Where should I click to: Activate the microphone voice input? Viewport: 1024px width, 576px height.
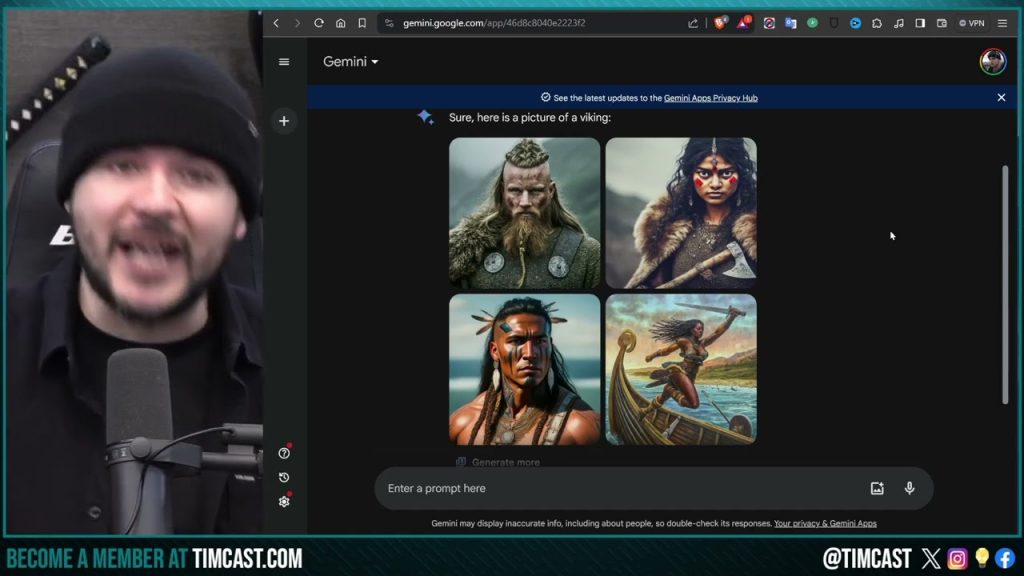pyautogui.click(x=909, y=488)
